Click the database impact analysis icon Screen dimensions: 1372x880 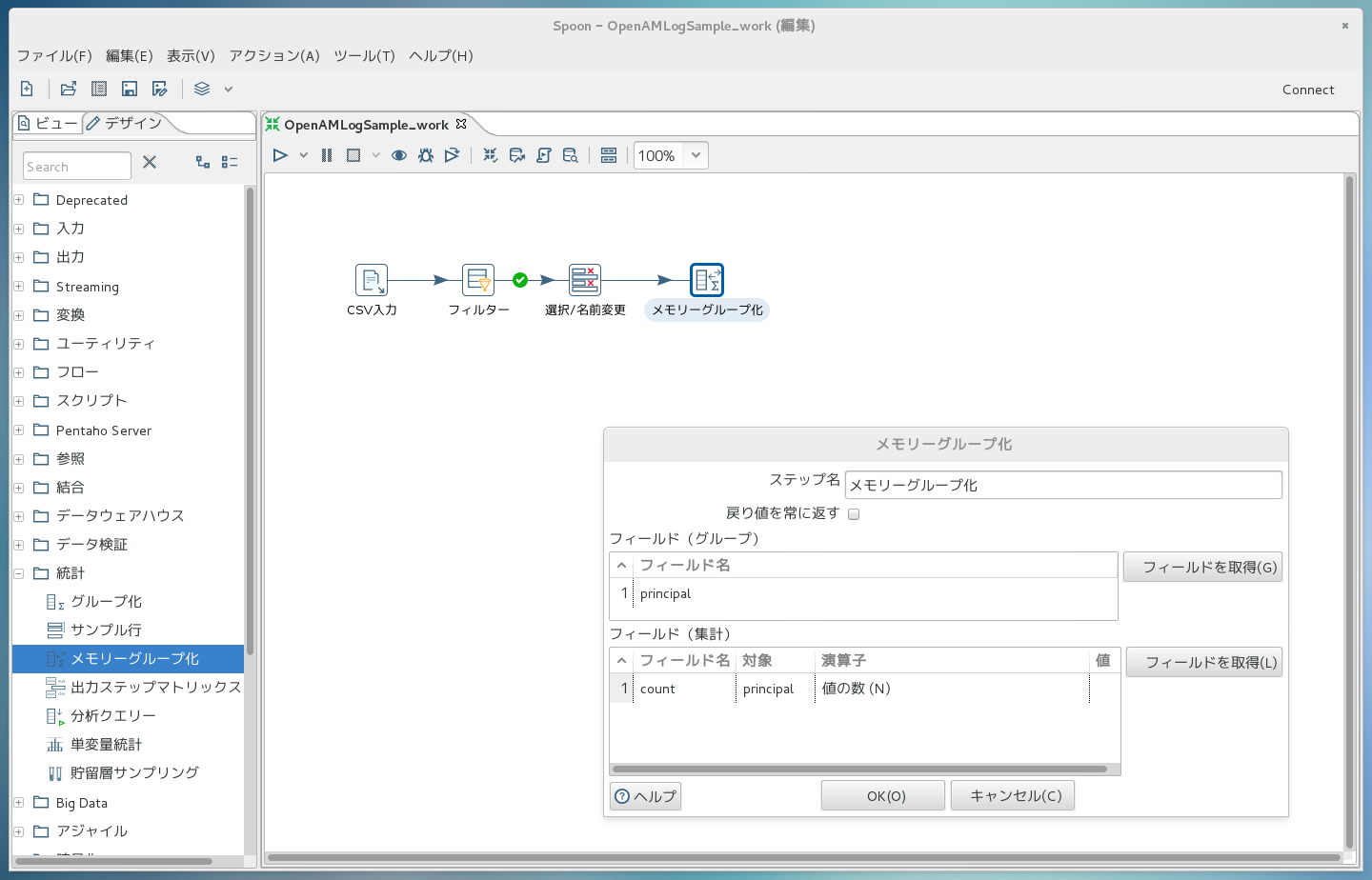coord(517,155)
